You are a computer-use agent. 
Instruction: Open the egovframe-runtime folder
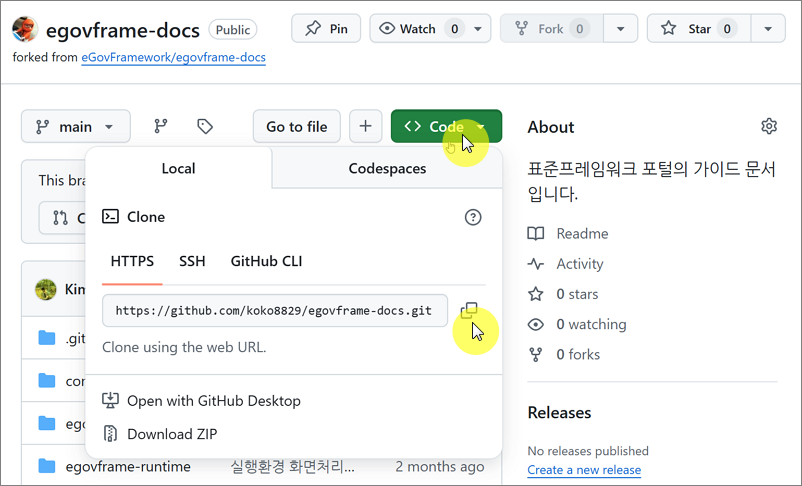[128, 467]
